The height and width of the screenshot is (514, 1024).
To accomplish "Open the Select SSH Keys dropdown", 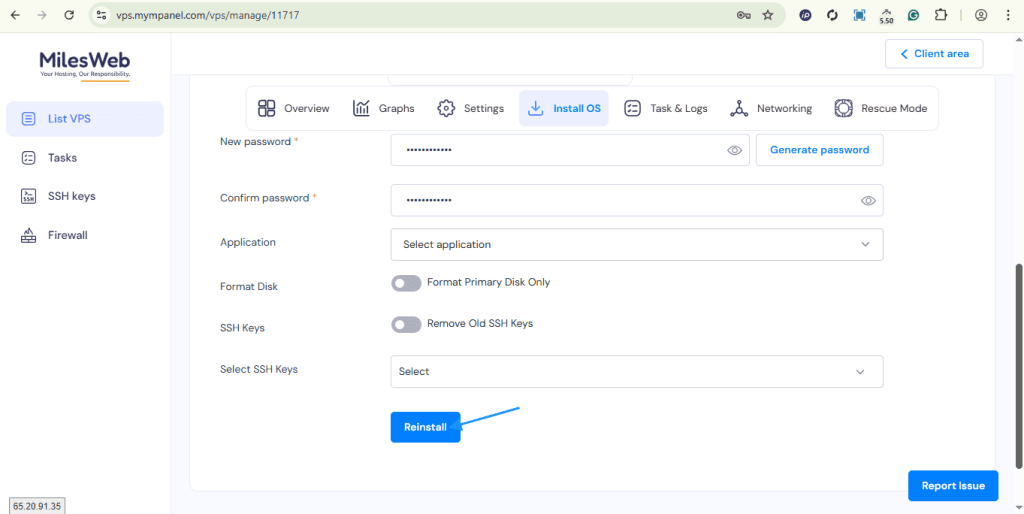I will click(636, 371).
